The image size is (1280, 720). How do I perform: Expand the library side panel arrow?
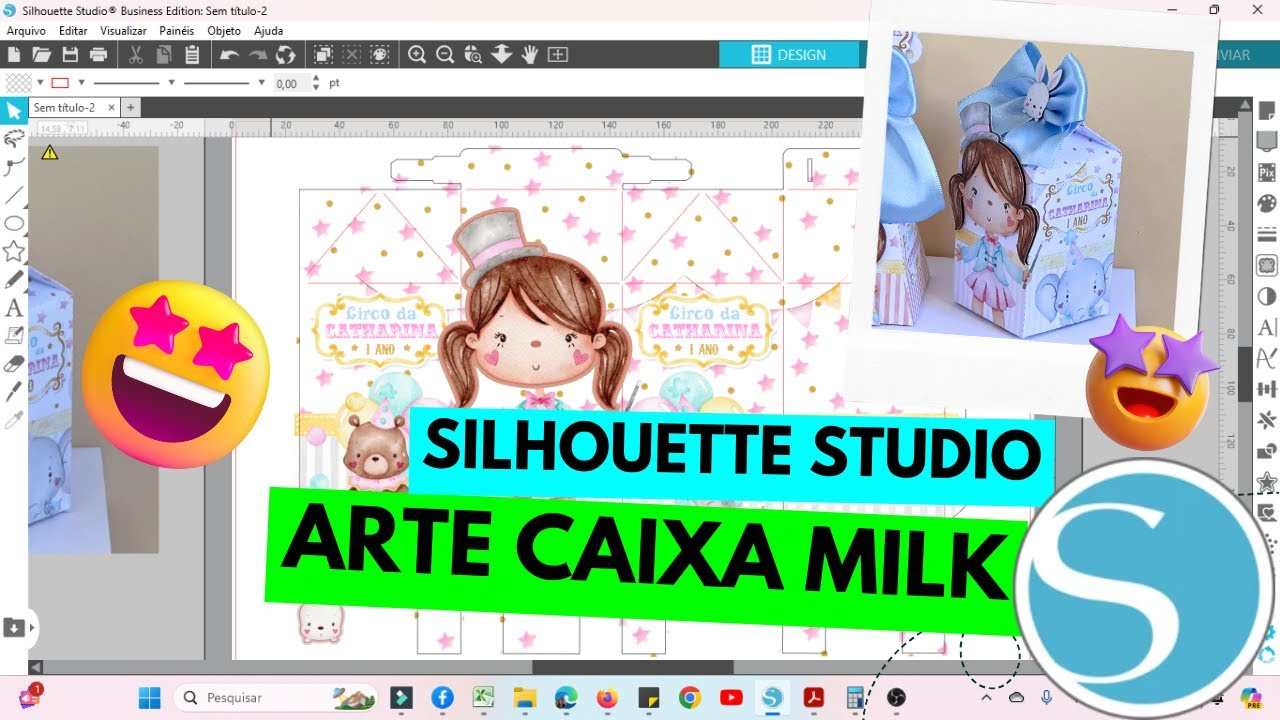[x=33, y=628]
